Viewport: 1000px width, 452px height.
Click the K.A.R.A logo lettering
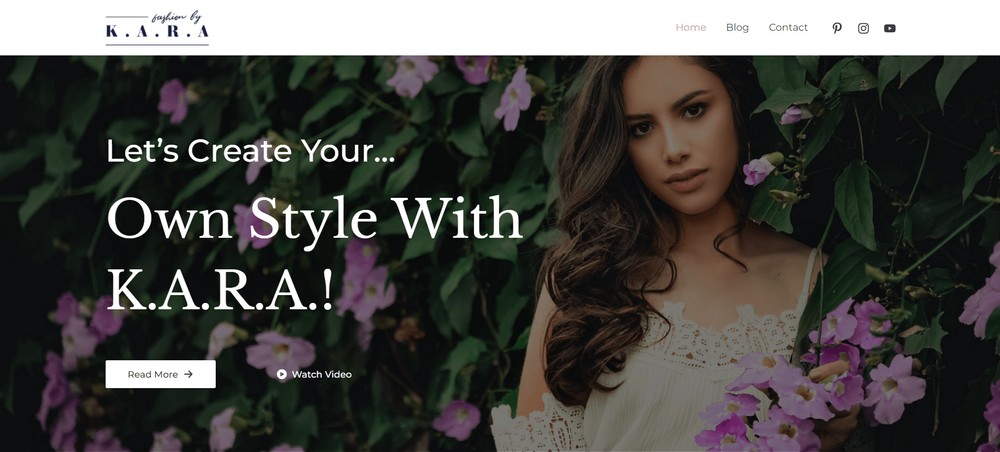pos(157,31)
